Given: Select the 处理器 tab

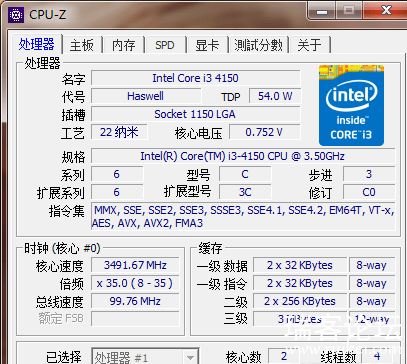Looking at the screenshot, I should [37, 44].
